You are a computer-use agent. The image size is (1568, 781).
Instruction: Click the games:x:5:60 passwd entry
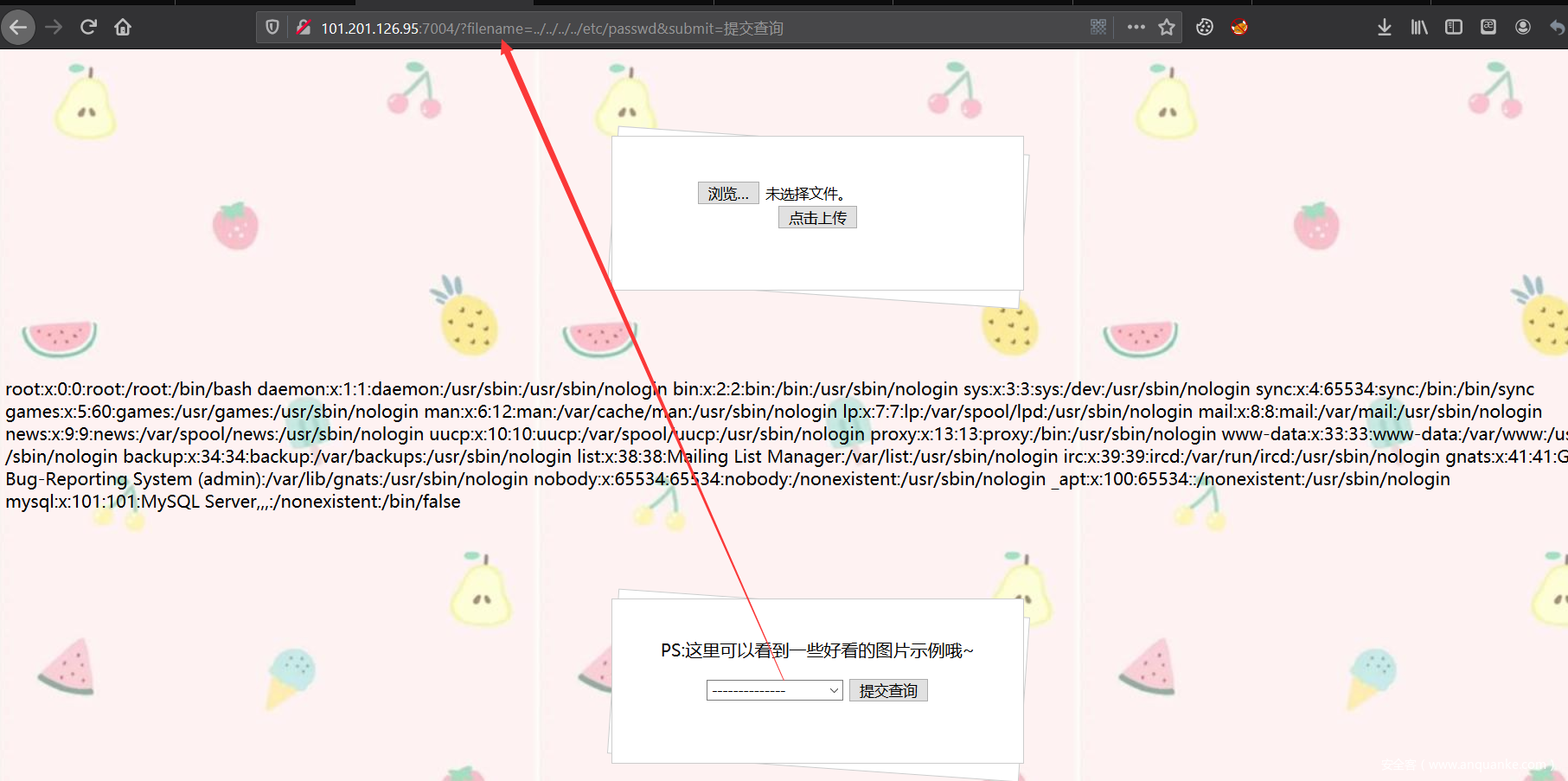click(x=212, y=412)
